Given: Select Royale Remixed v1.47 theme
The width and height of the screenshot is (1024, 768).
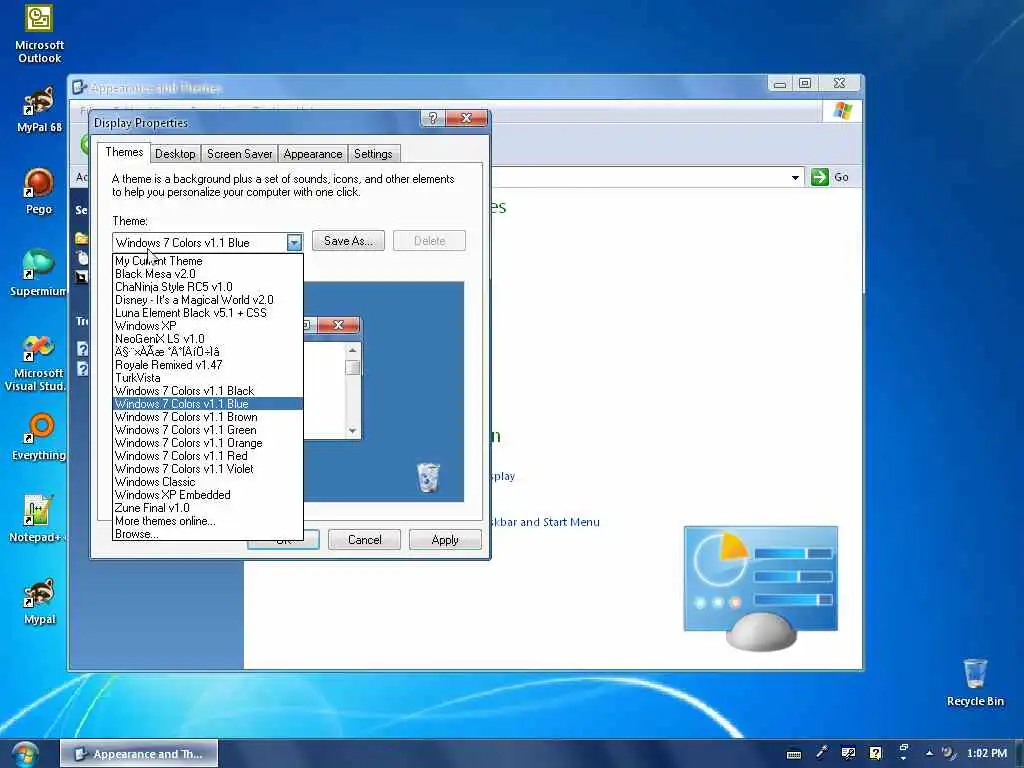Looking at the screenshot, I should 208,365.
